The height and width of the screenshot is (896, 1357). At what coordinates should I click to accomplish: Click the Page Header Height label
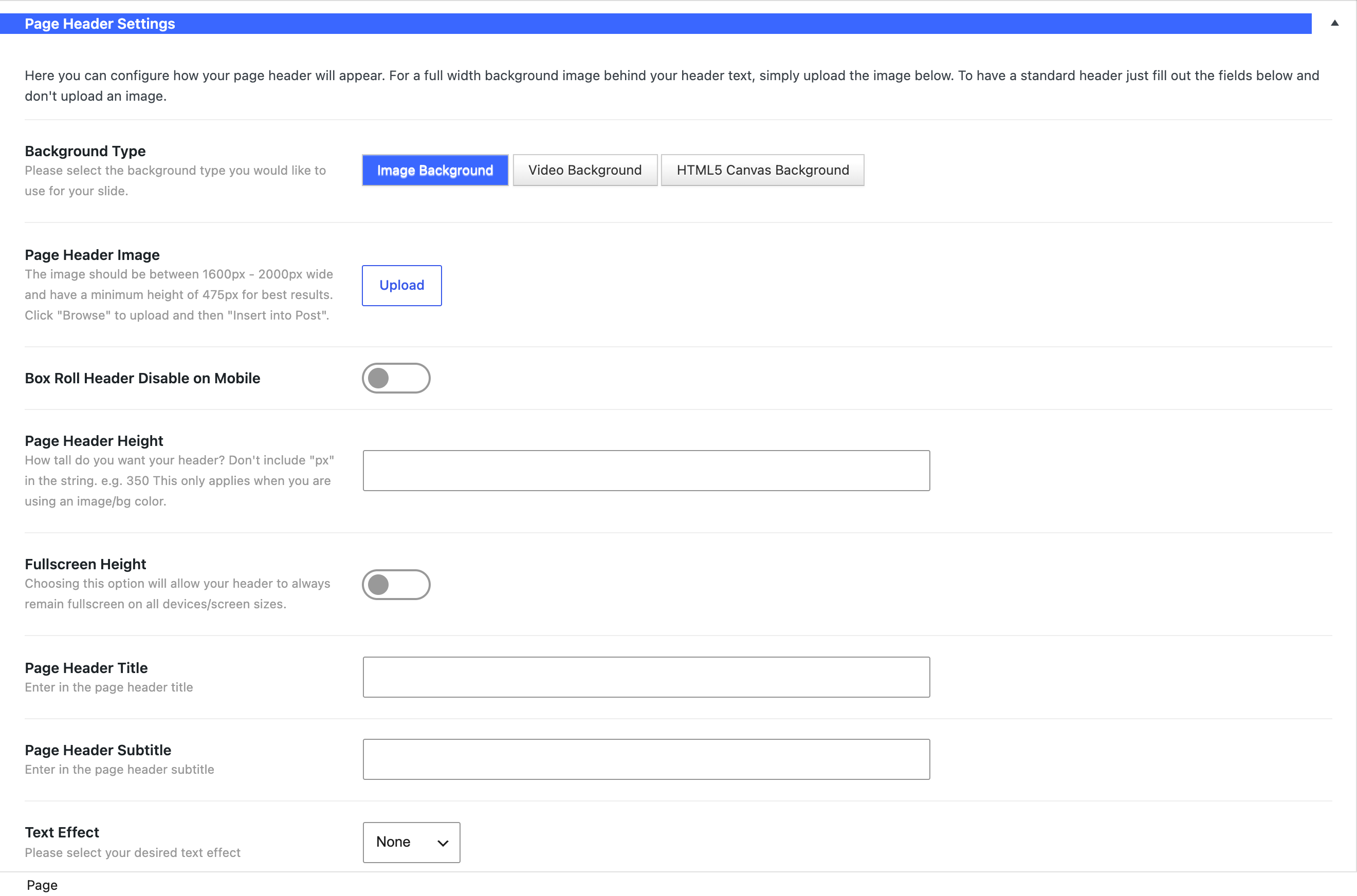(x=94, y=441)
